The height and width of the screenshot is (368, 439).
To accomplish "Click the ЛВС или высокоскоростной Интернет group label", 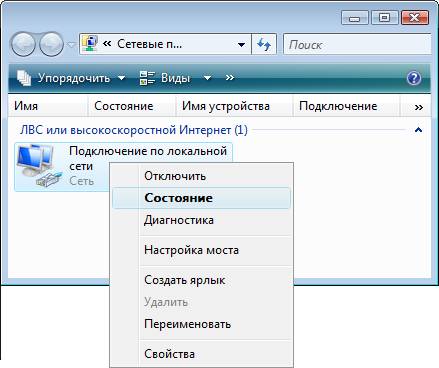I will [134, 130].
